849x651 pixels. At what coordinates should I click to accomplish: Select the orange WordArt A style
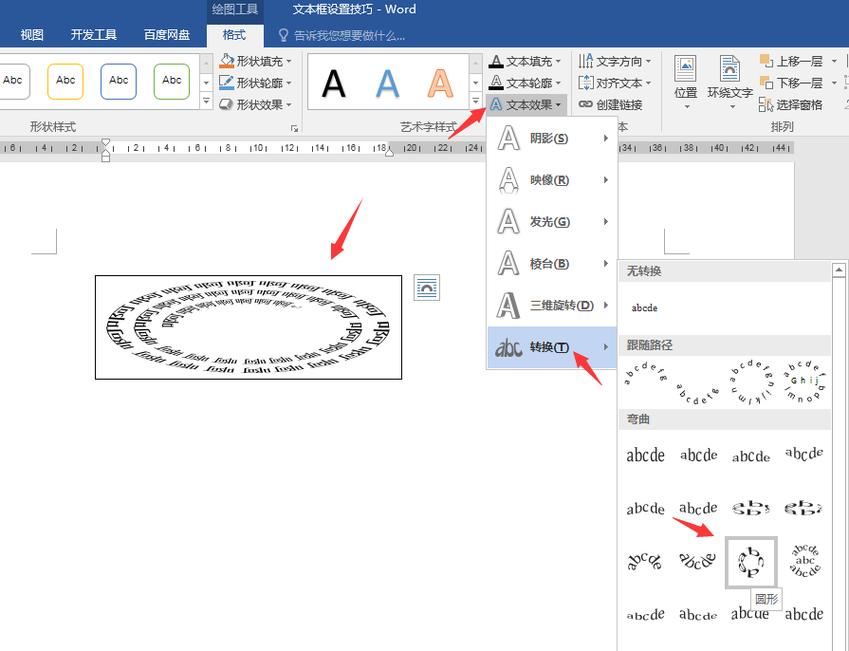[441, 85]
